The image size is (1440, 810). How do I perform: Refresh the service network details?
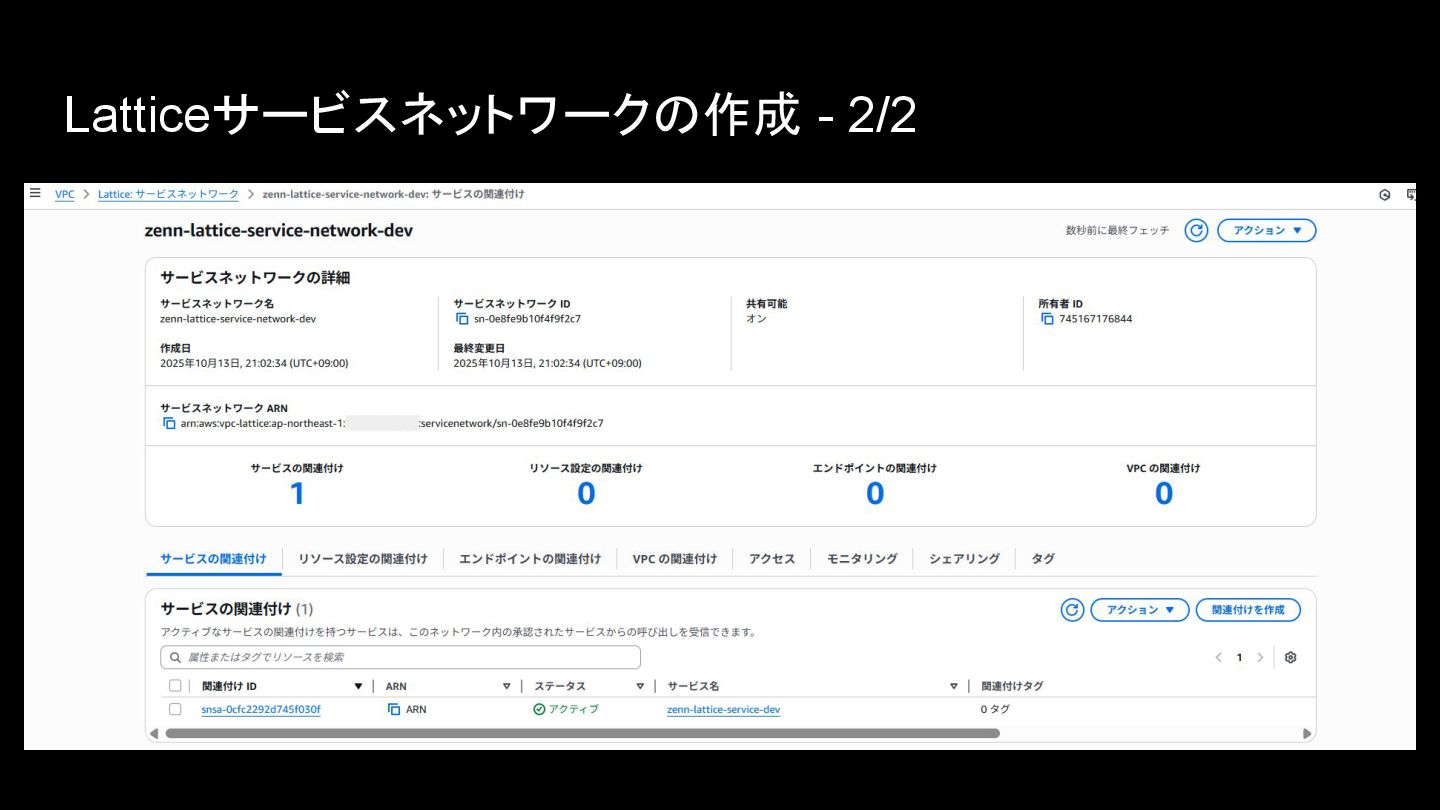pos(1196,231)
